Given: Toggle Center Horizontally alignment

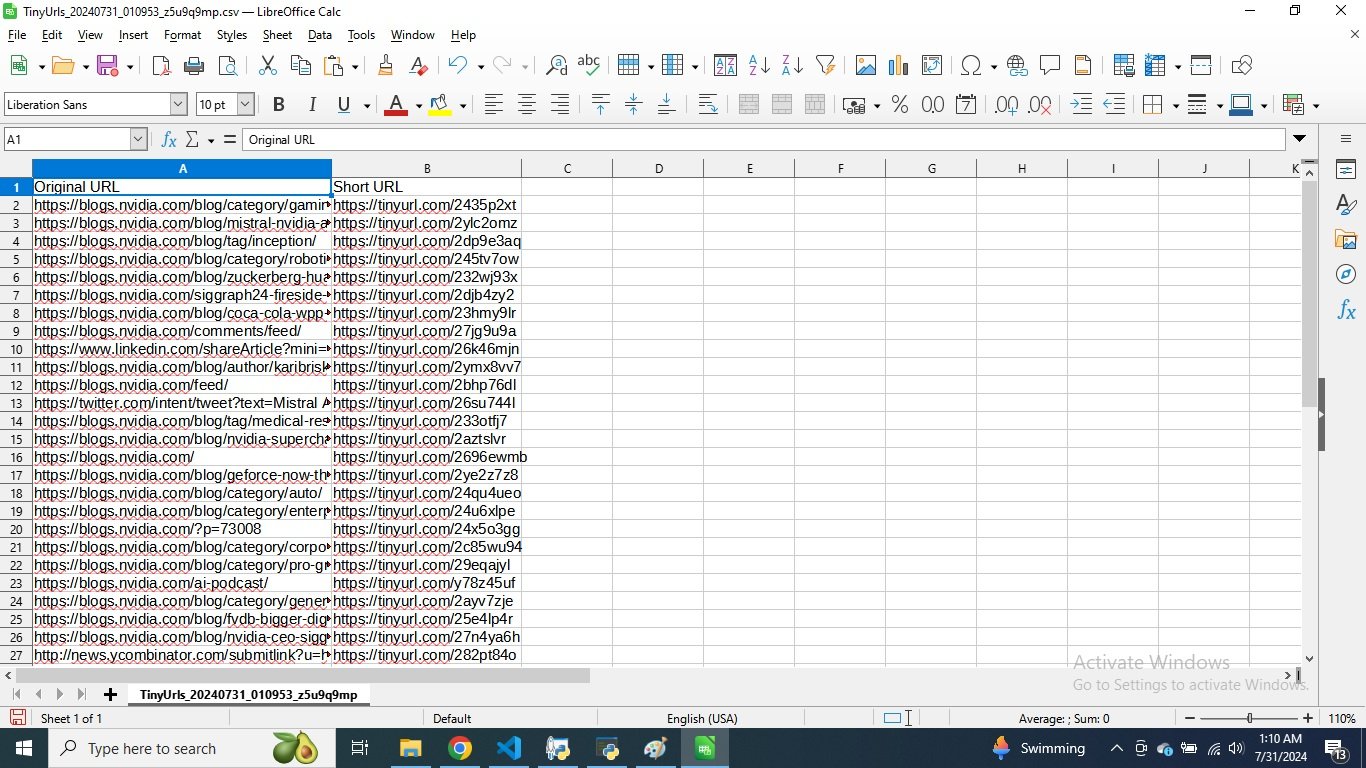Looking at the screenshot, I should (x=527, y=104).
